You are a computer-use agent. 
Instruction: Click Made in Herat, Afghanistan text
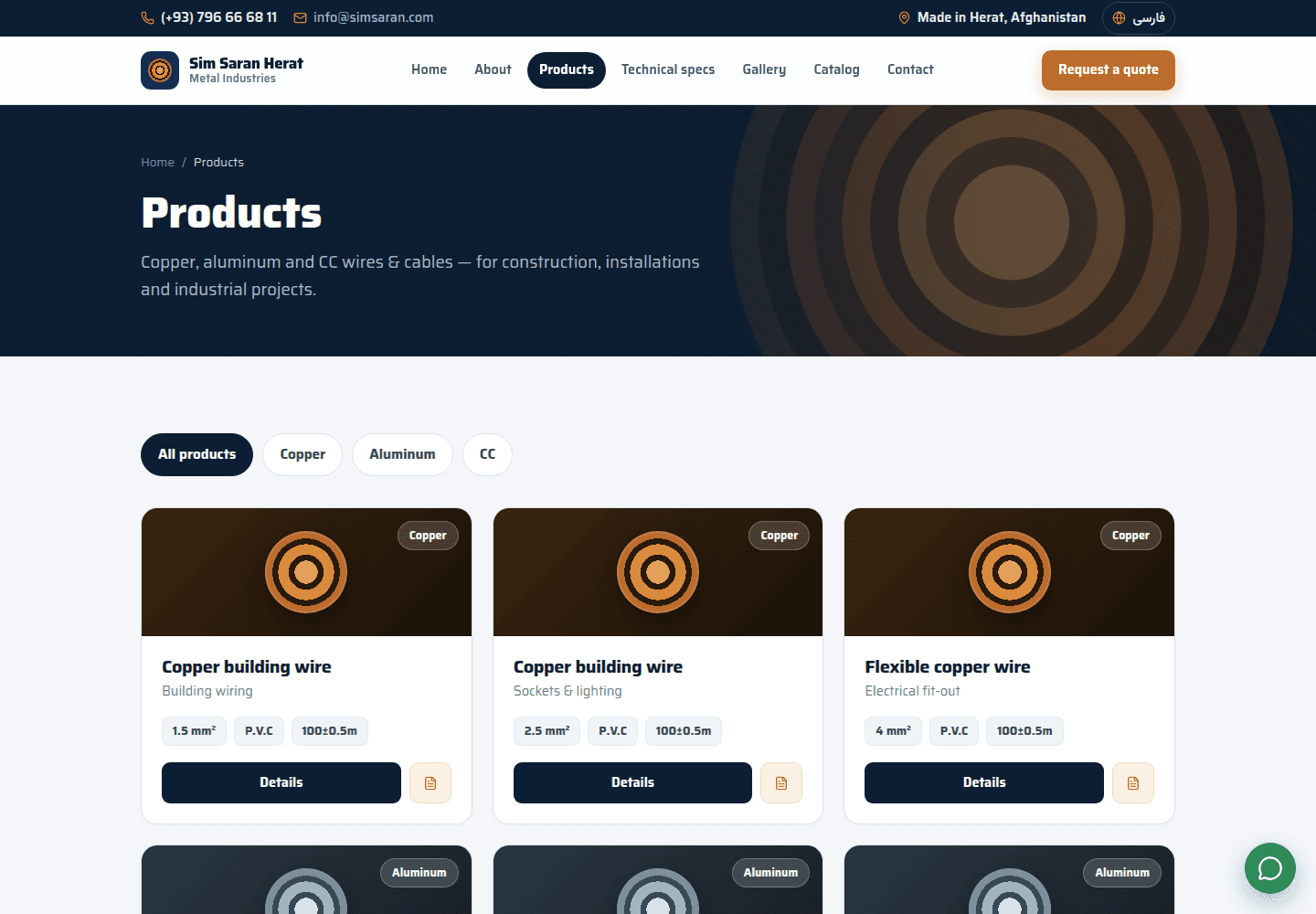(1002, 17)
